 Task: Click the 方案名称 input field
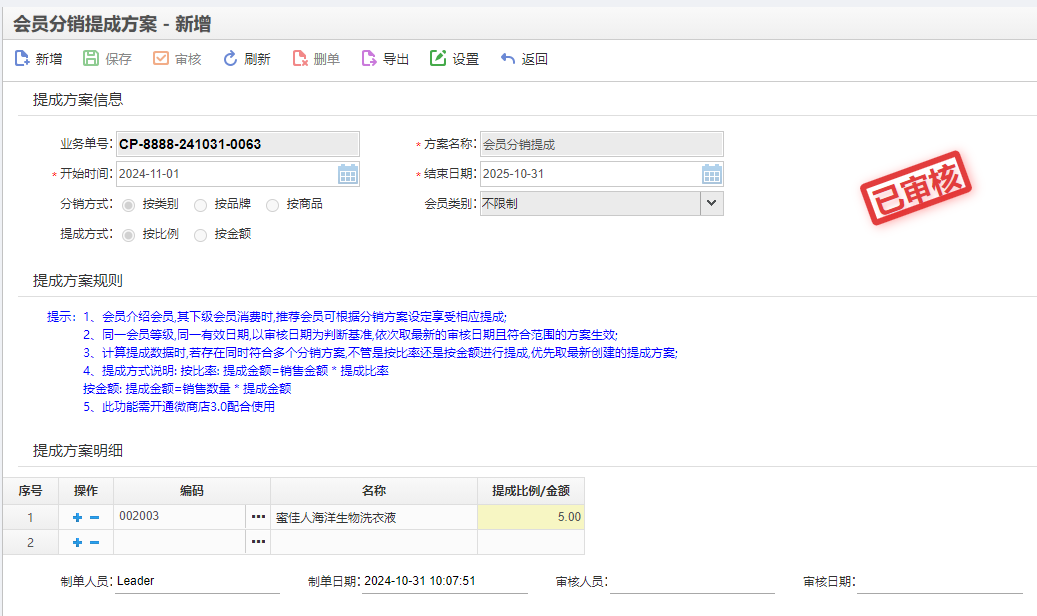(x=601, y=144)
